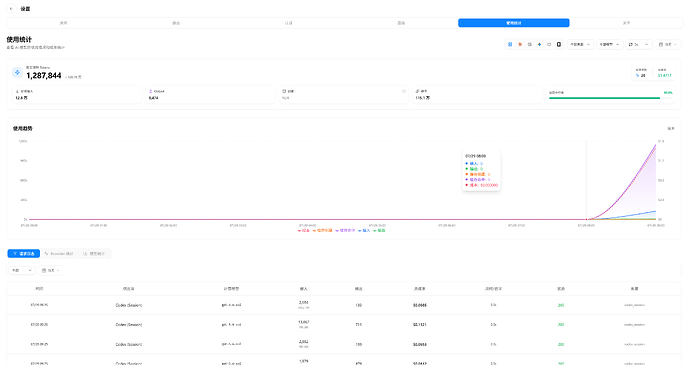Toggle the green 输出 legend series
The image size is (690, 369).
tap(379, 230)
